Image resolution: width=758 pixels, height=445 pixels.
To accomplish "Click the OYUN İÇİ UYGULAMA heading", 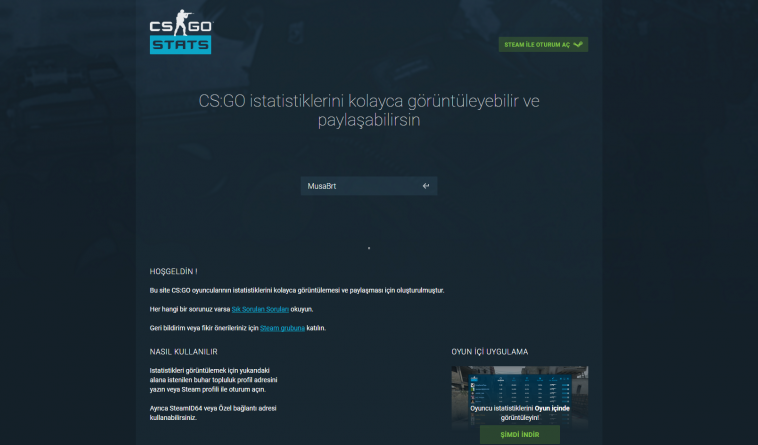I will click(490, 352).
